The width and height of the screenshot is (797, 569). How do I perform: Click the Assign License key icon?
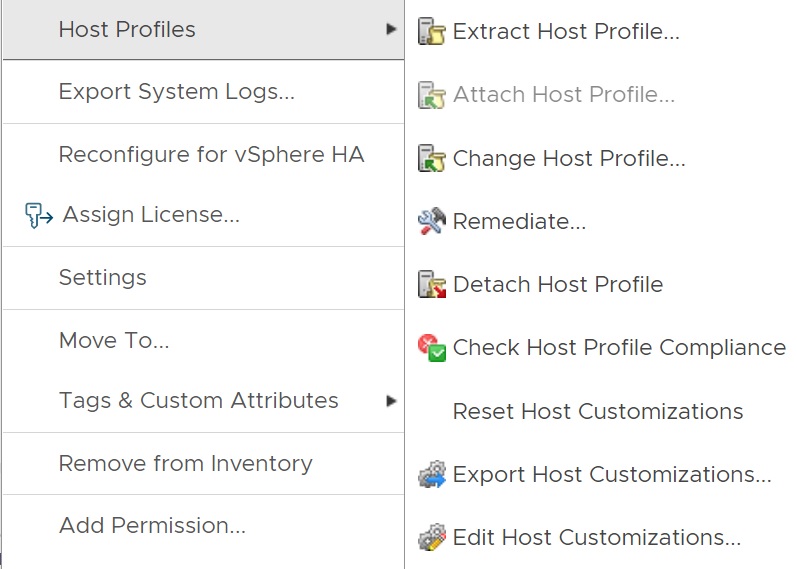(x=39, y=215)
